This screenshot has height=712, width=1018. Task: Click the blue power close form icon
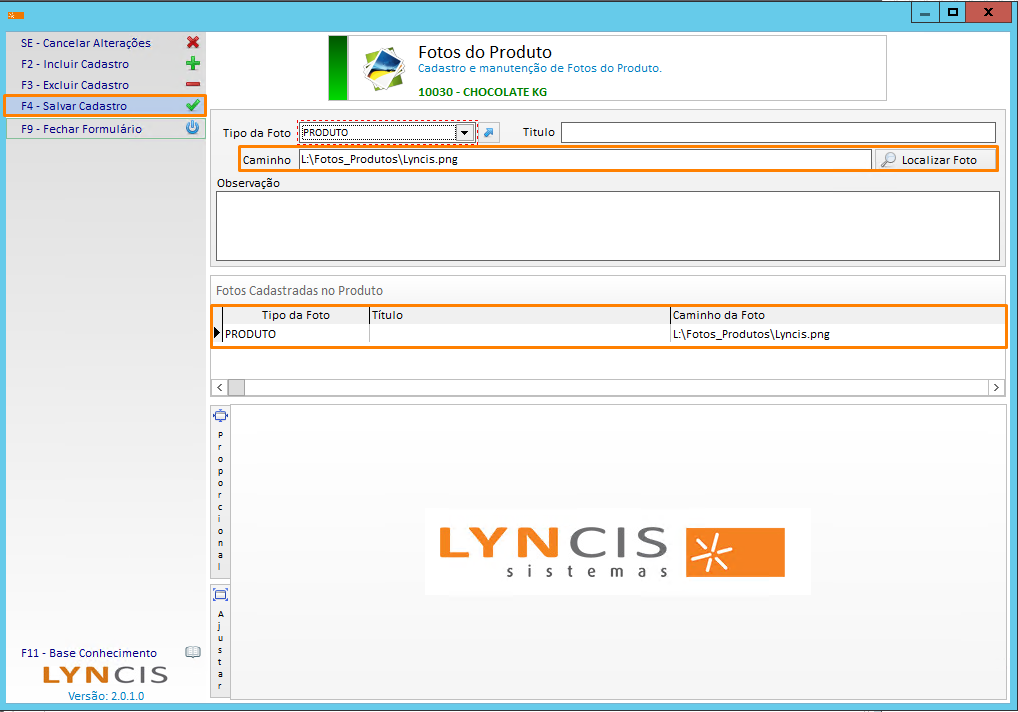[x=193, y=128]
